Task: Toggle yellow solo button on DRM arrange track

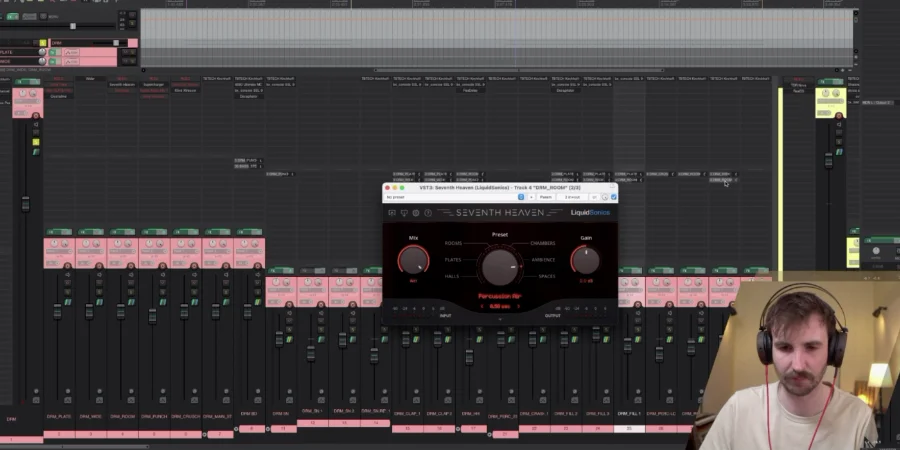Action: (x=42, y=43)
